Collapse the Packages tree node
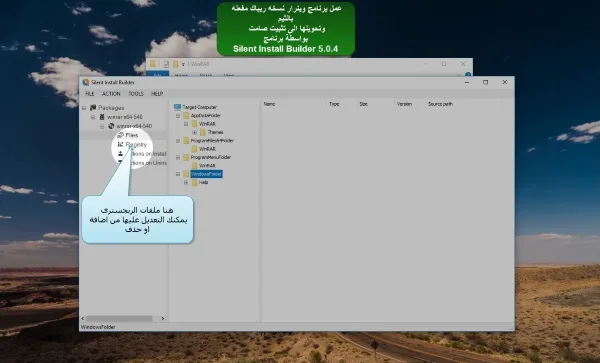Screen dimensions: 600x363 pyautogui.click(x=84, y=108)
